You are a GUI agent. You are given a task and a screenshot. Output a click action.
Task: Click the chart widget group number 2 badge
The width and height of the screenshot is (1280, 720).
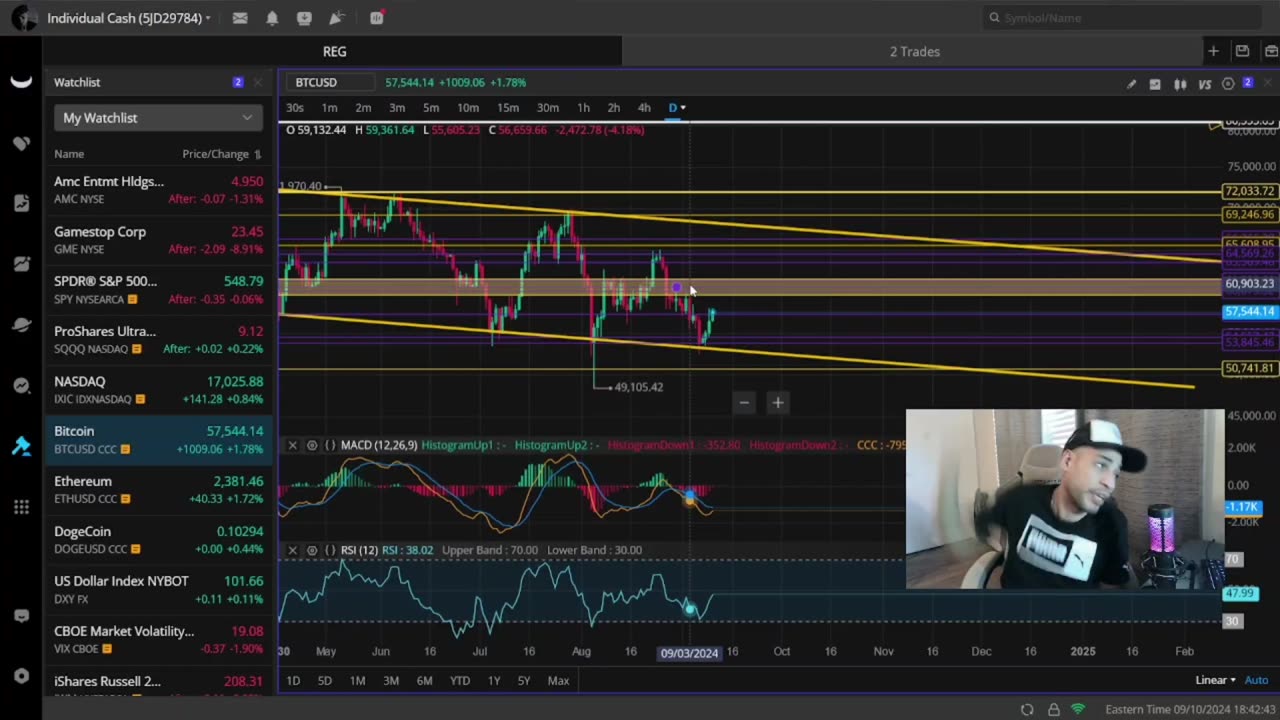1248,83
